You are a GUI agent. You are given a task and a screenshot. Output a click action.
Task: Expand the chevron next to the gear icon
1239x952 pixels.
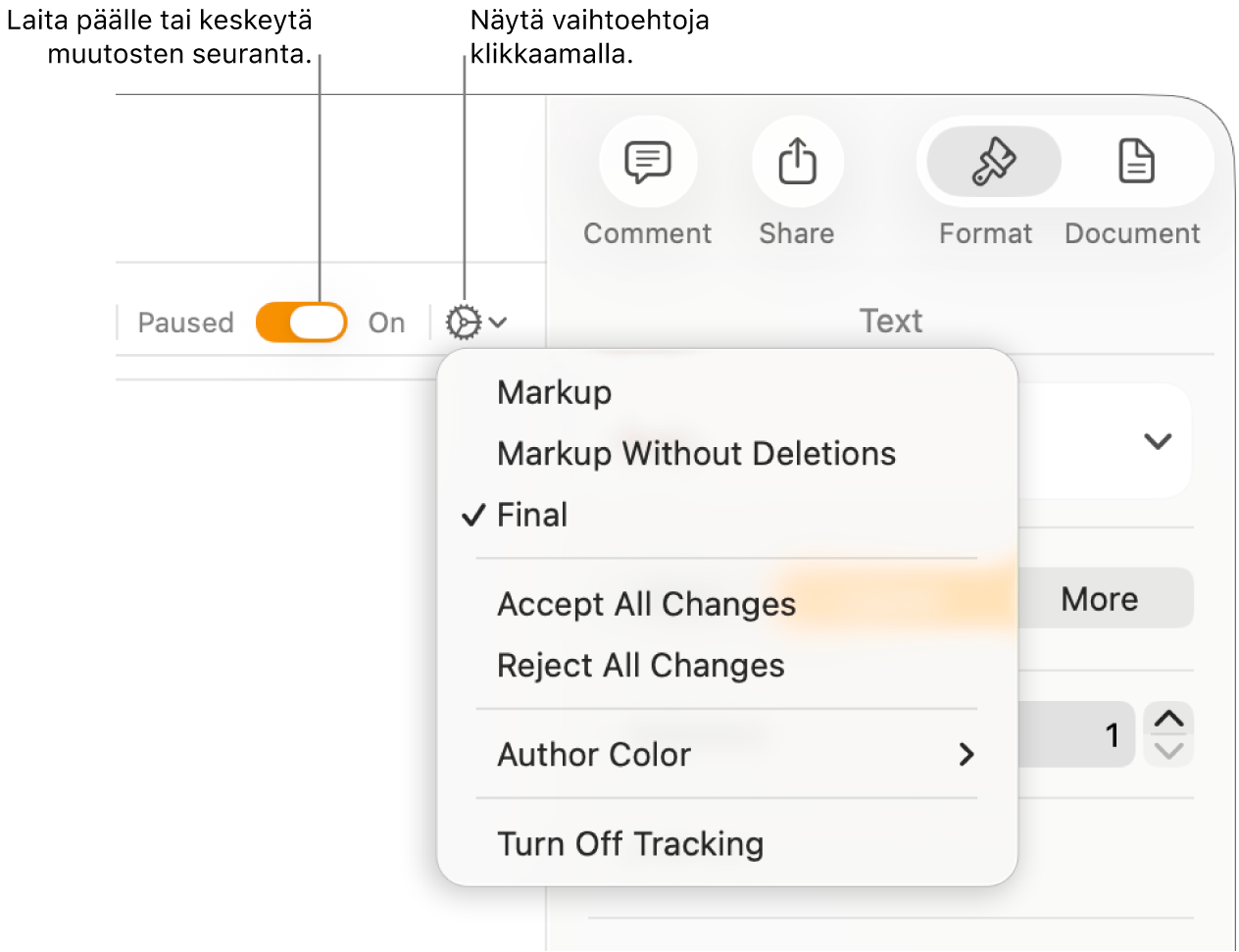click(498, 322)
